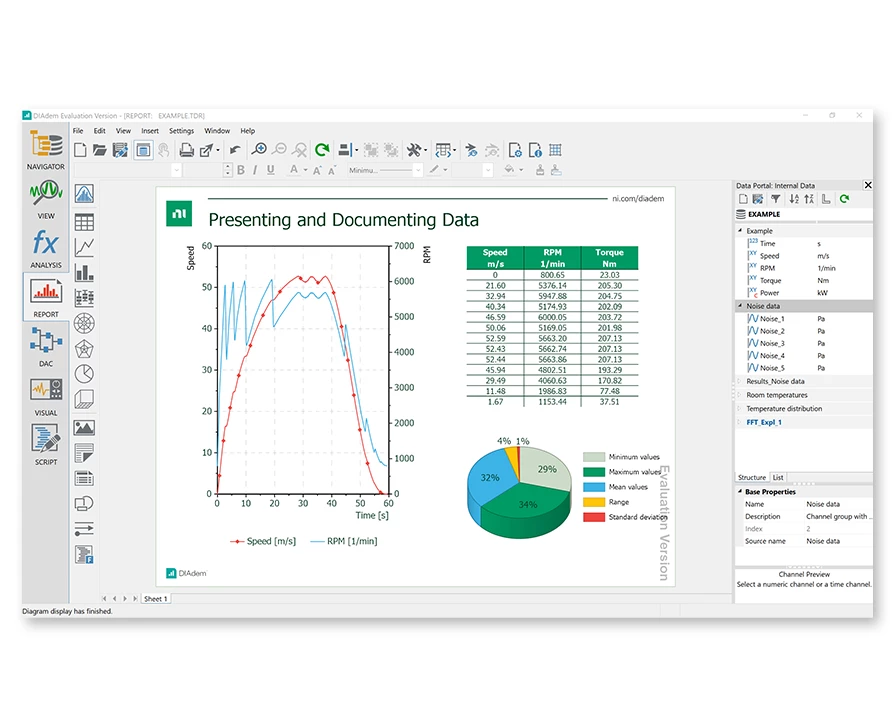Select the Torque channel in Data Portal
894x727 pixels.
pos(770,281)
